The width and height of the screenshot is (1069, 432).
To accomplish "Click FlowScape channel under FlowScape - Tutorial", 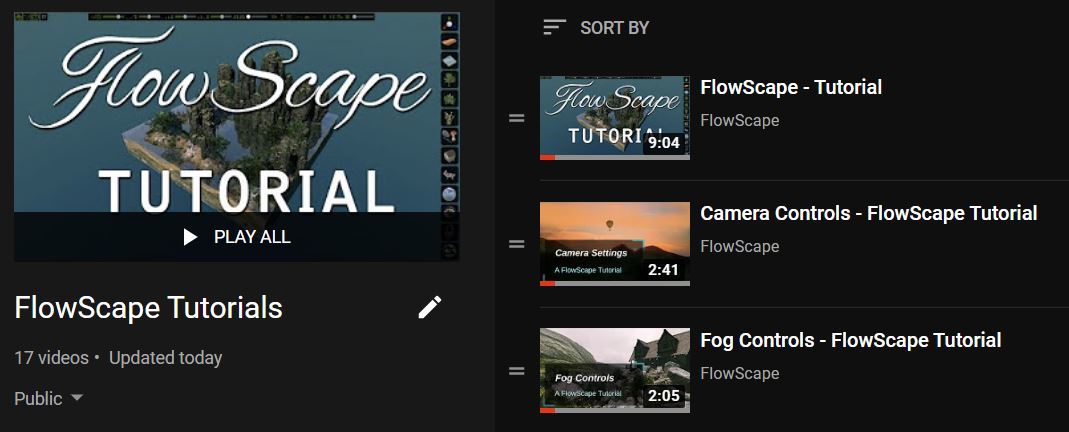I will (x=740, y=121).
